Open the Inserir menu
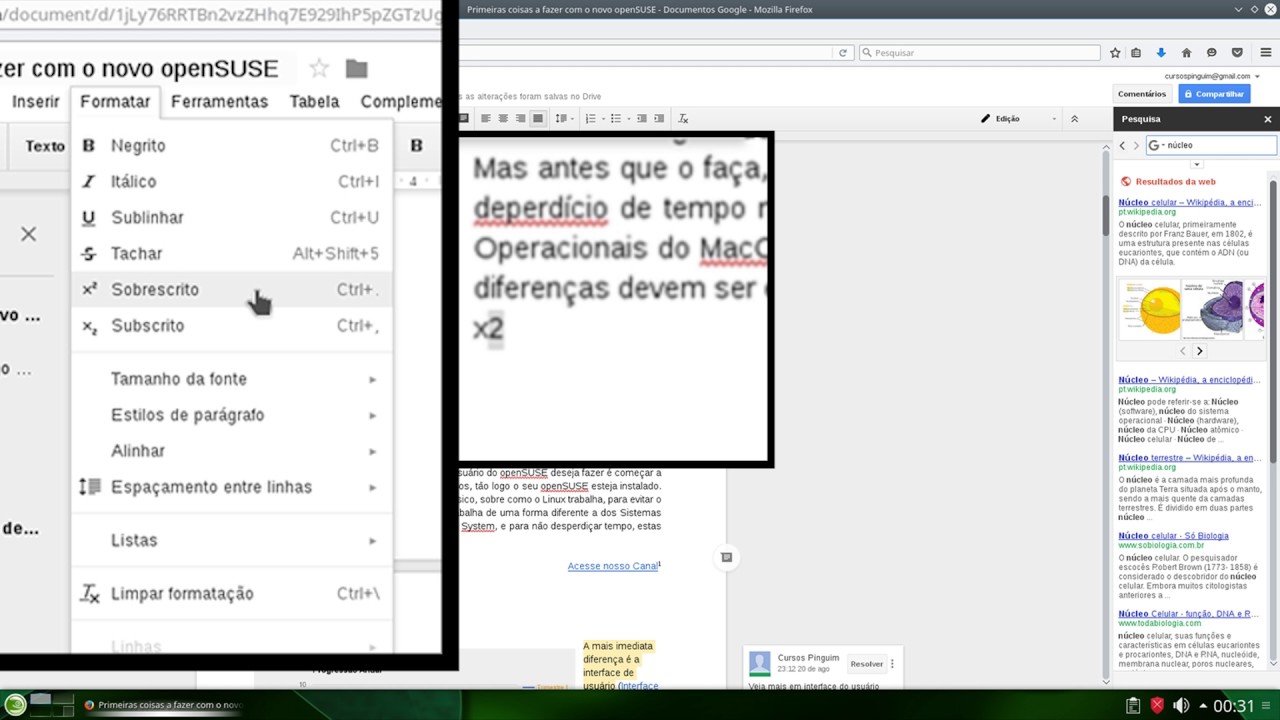The height and width of the screenshot is (720, 1280). coord(36,101)
